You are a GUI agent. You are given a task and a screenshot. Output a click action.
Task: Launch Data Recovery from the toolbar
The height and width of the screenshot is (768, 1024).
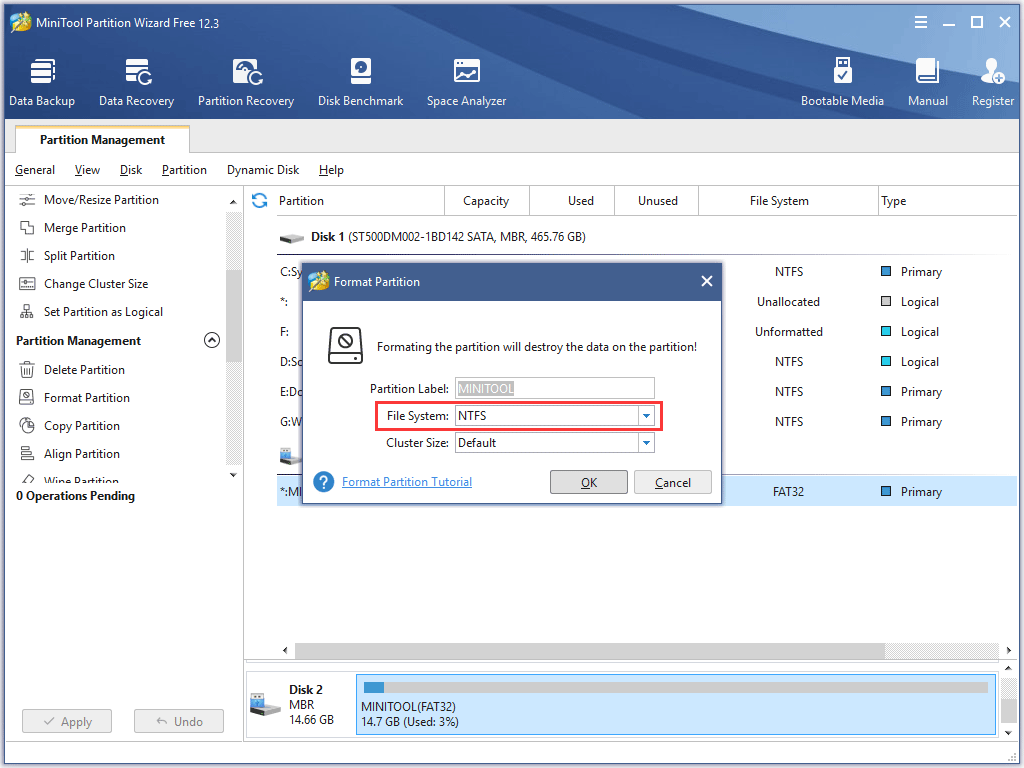click(x=136, y=82)
